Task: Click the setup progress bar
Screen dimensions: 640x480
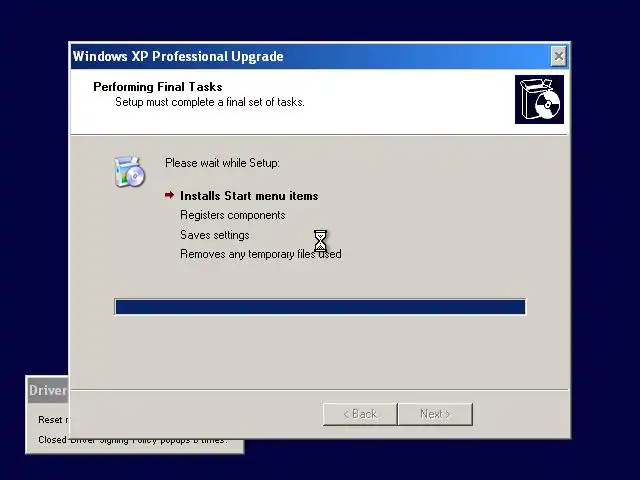Action: click(x=320, y=307)
